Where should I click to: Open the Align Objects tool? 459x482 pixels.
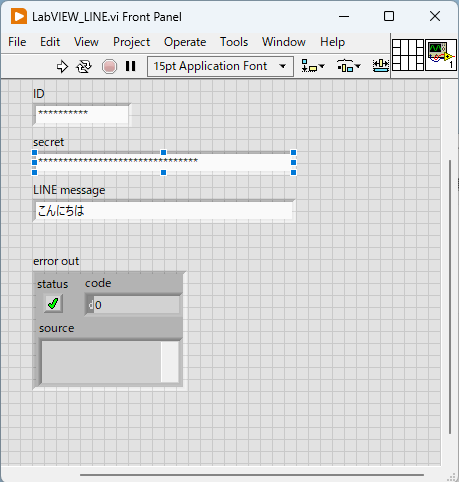pos(309,66)
